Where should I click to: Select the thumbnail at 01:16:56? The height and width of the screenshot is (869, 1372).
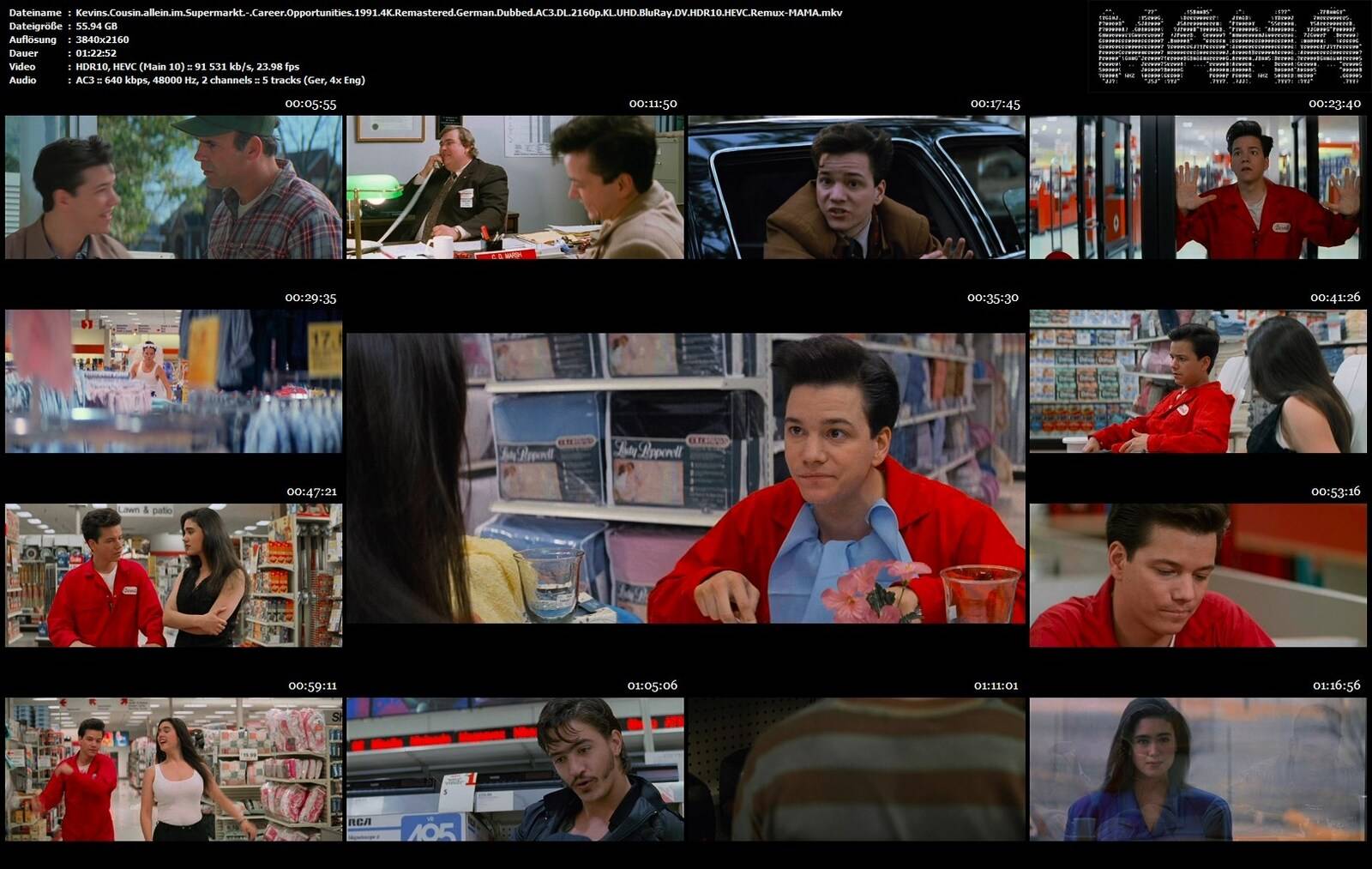1198,769
